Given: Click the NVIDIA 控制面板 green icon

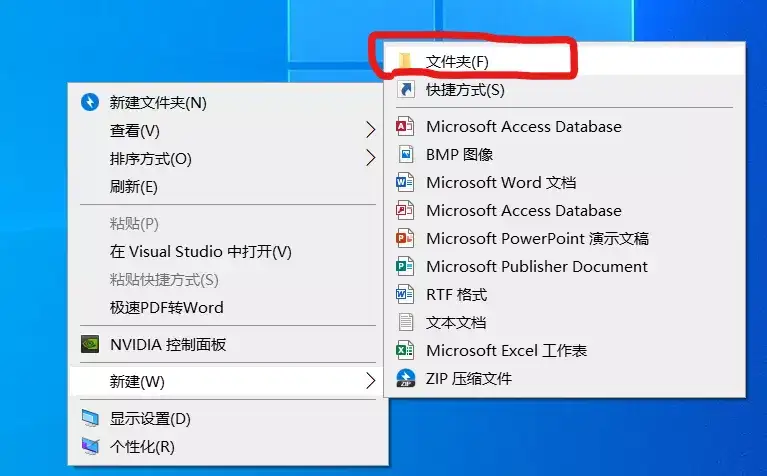Looking at the screenshot, I should tap(90, 344).
